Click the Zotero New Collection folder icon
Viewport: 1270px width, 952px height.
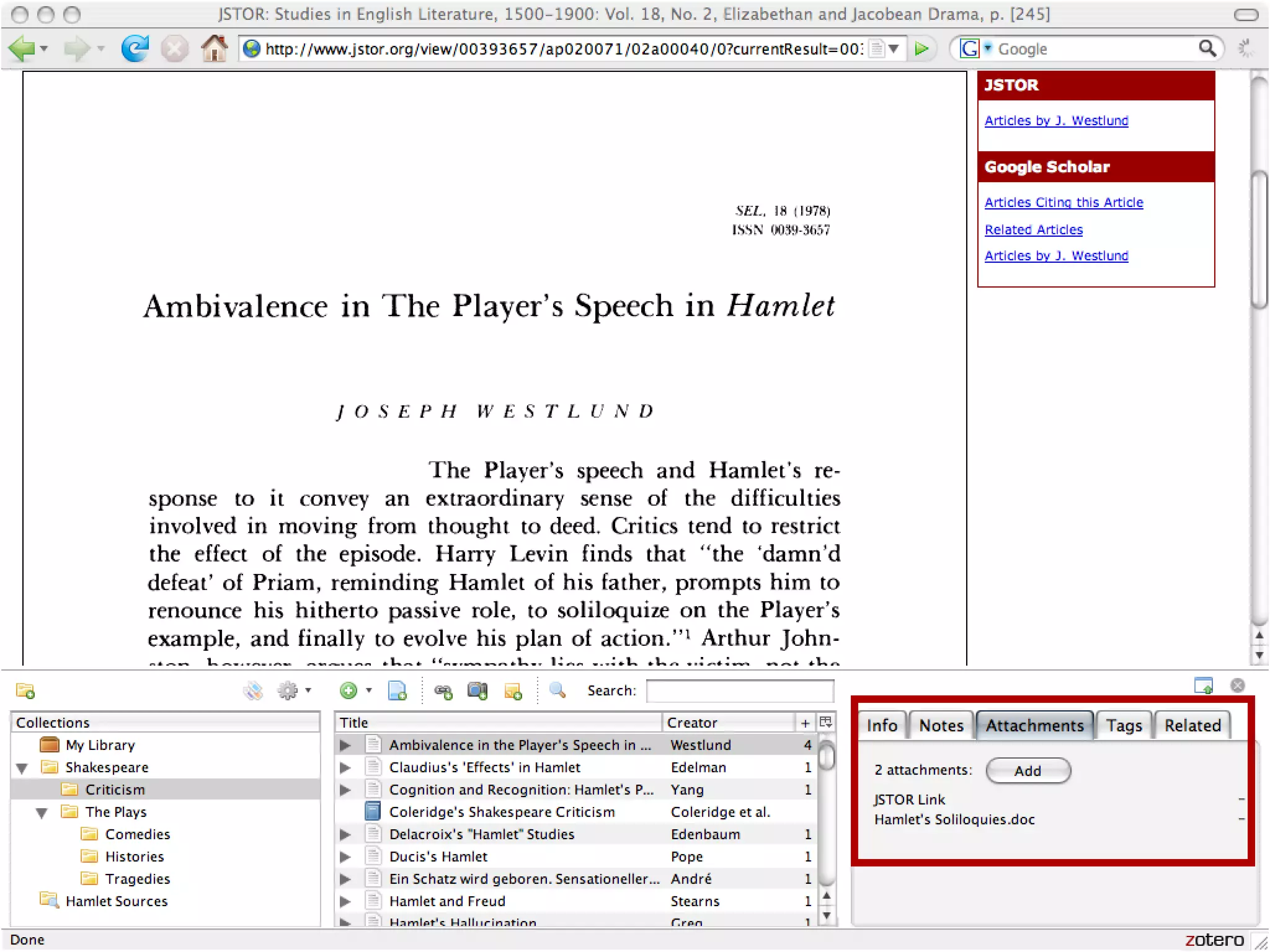click(25, 690)
